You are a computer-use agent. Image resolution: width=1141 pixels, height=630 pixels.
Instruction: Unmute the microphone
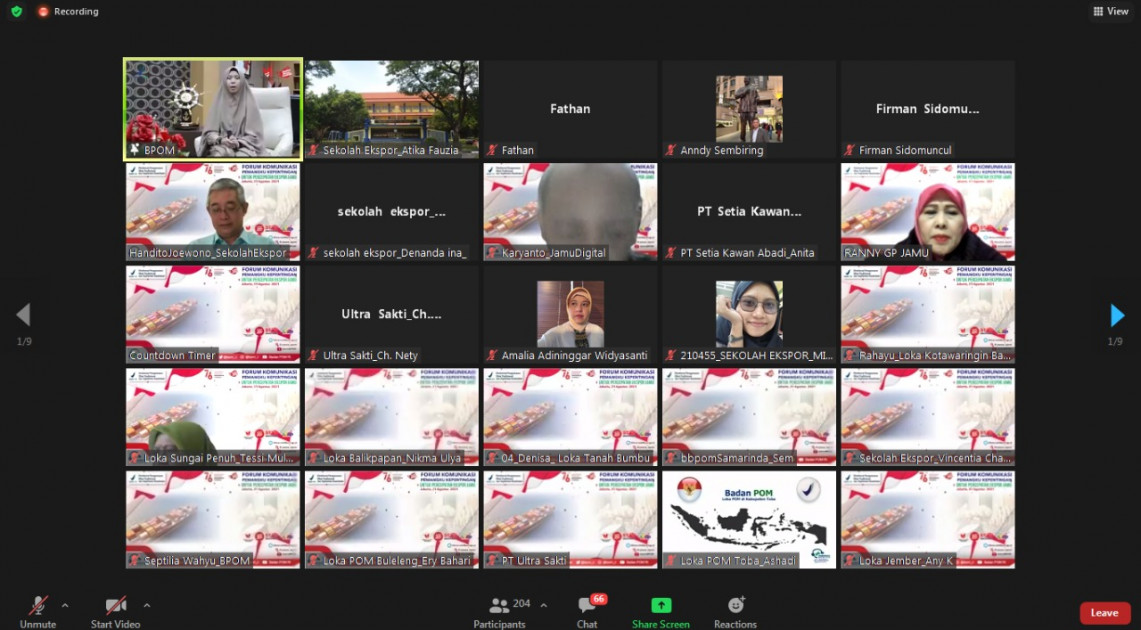tap(38, 606)
